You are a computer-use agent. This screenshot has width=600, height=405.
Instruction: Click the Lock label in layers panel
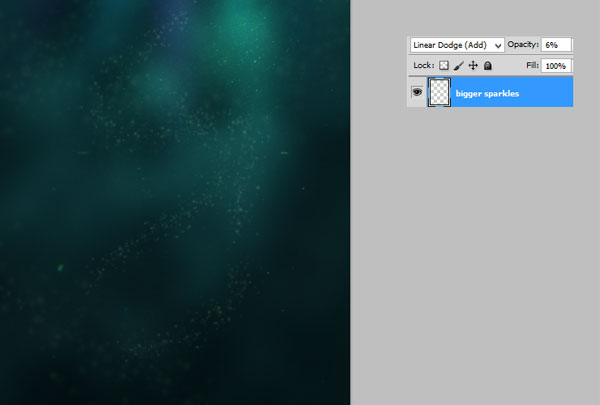[x=423, y=66]
